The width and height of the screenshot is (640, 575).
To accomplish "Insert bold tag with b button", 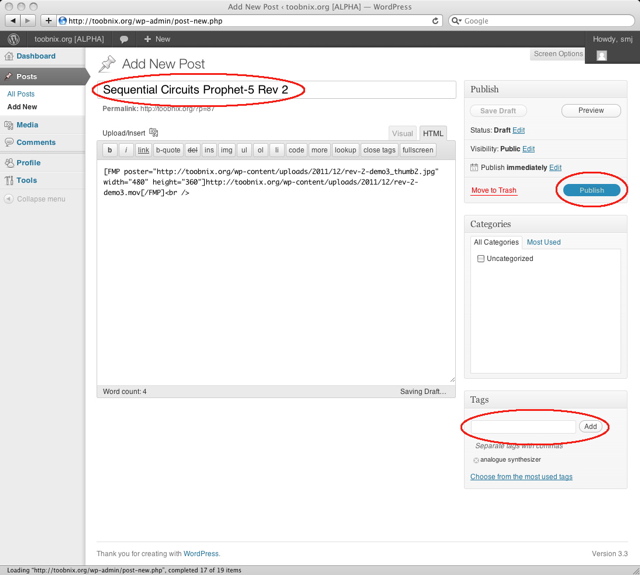I will pyautogui.click(x=109, y=150).
